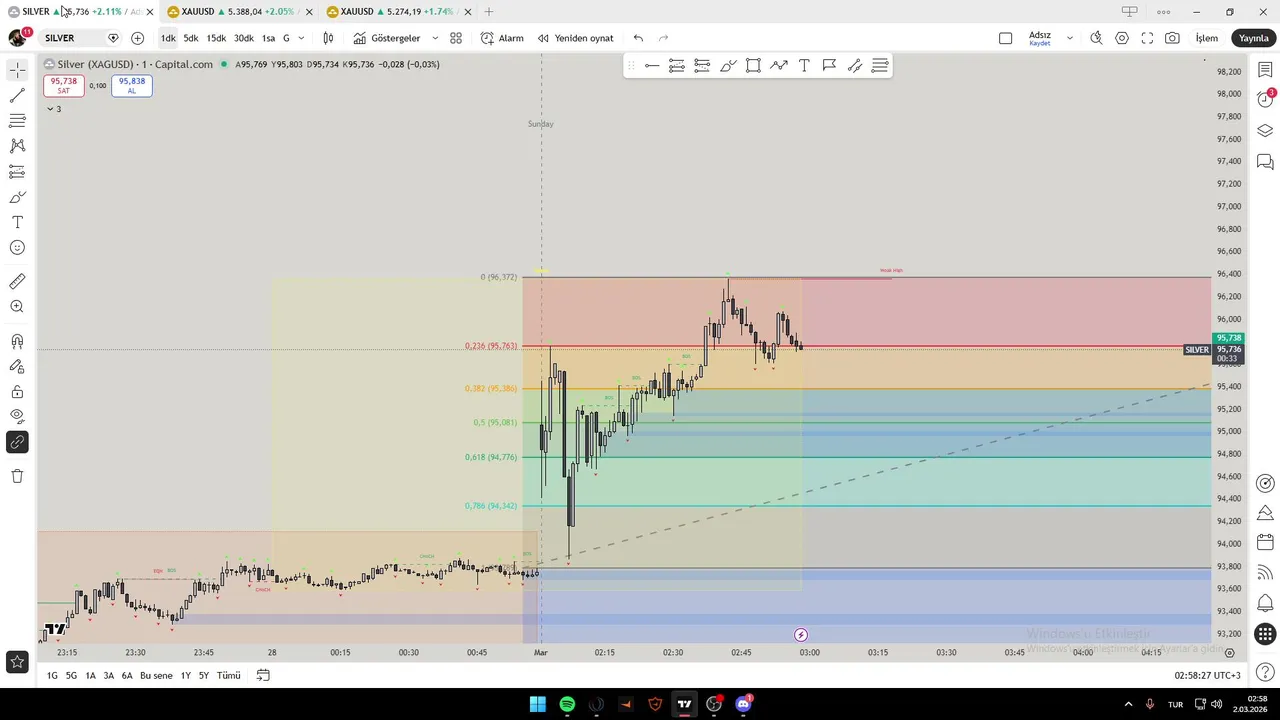The width and height of the screenshot is (1280, 720).
Task: Add symbol with compare plus icon
Action: pos(137,38)
